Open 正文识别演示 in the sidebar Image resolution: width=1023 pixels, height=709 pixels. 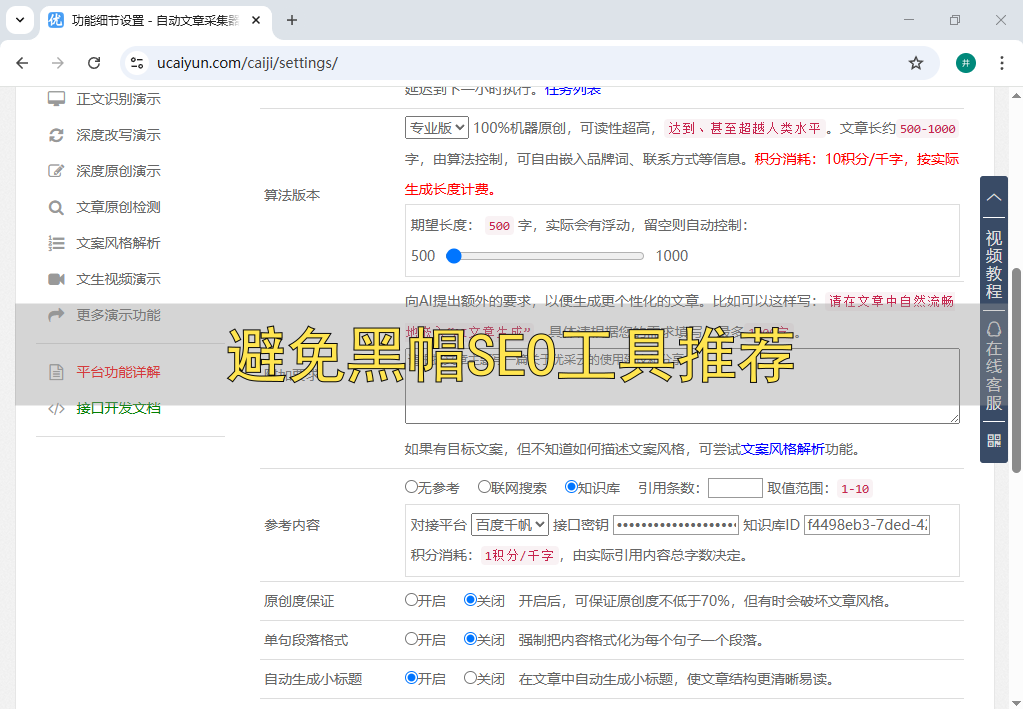[x=118, y=99]
